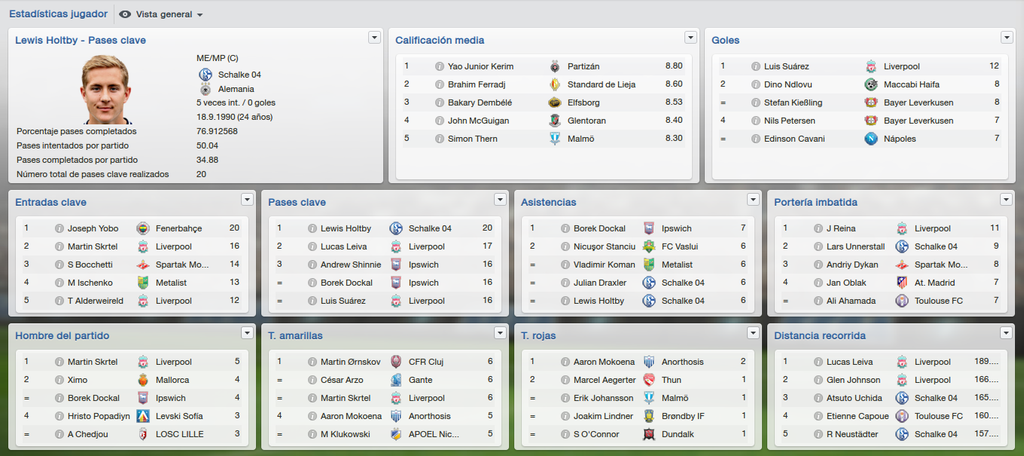Click Lewis Holtby's portrait photo

[x=105, y=89]
